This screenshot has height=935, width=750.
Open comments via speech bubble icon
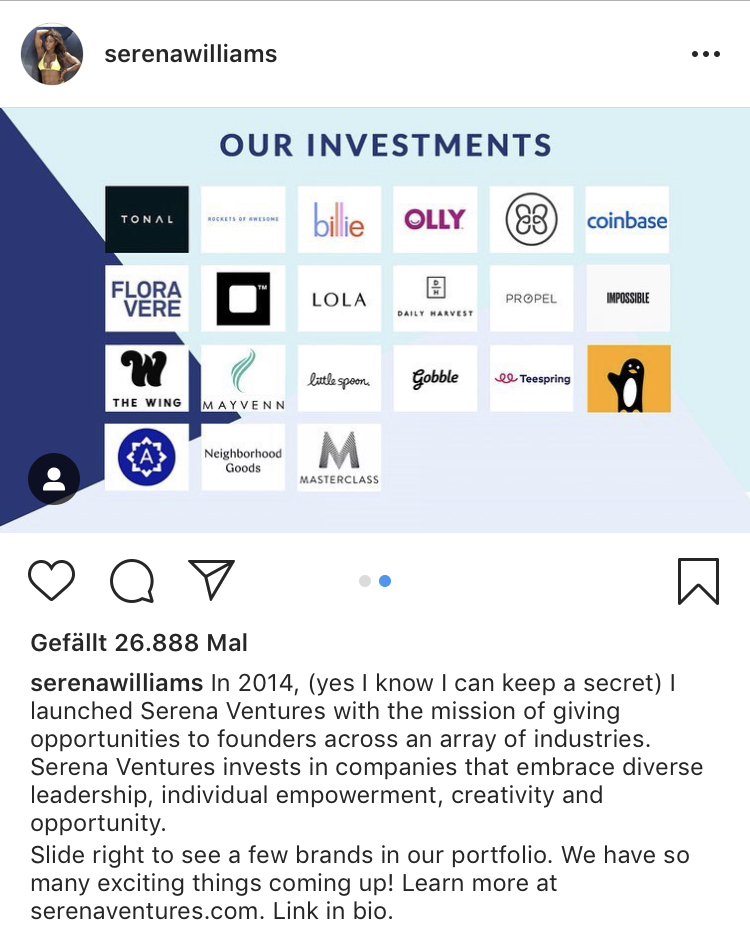tap(131, 580)
